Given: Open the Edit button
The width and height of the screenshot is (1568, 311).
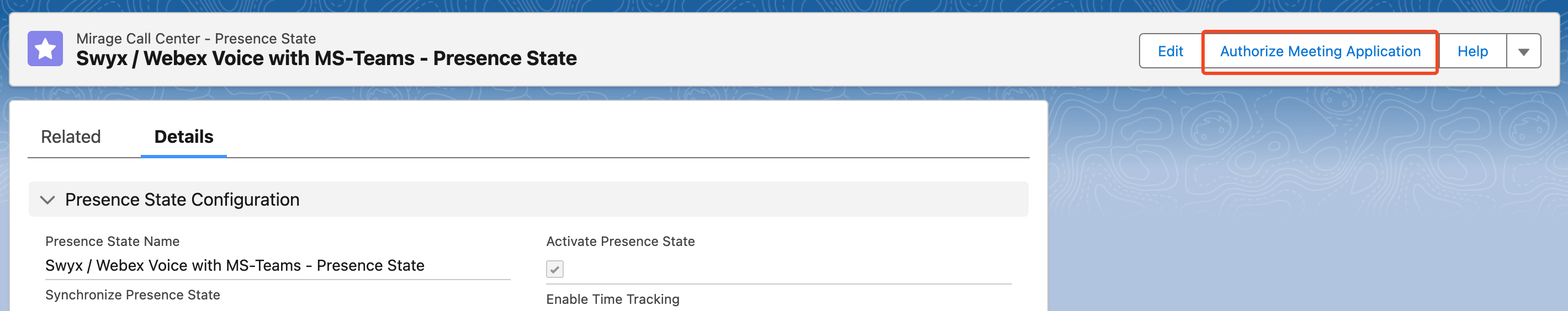Looking at the screenshot, I should coord(1170,51).
